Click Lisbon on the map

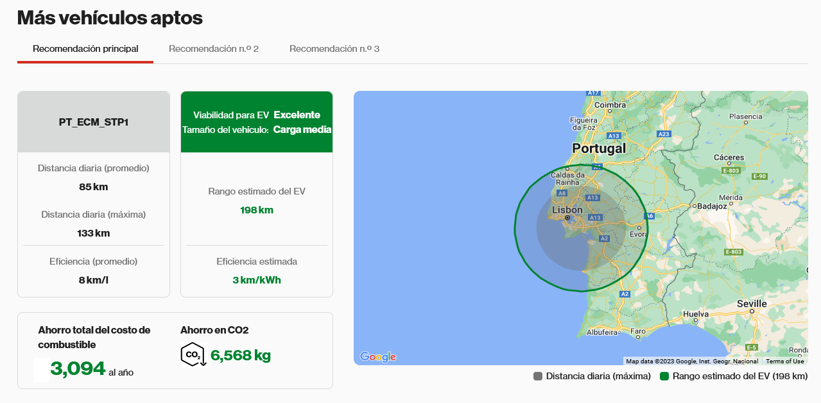pyautogui.click(x=567, y=210)
